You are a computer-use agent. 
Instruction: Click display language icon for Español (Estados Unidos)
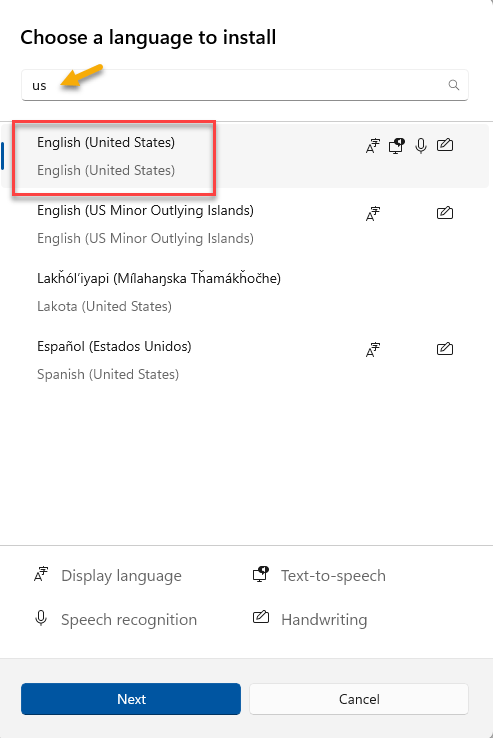click(x=372, y=350)
